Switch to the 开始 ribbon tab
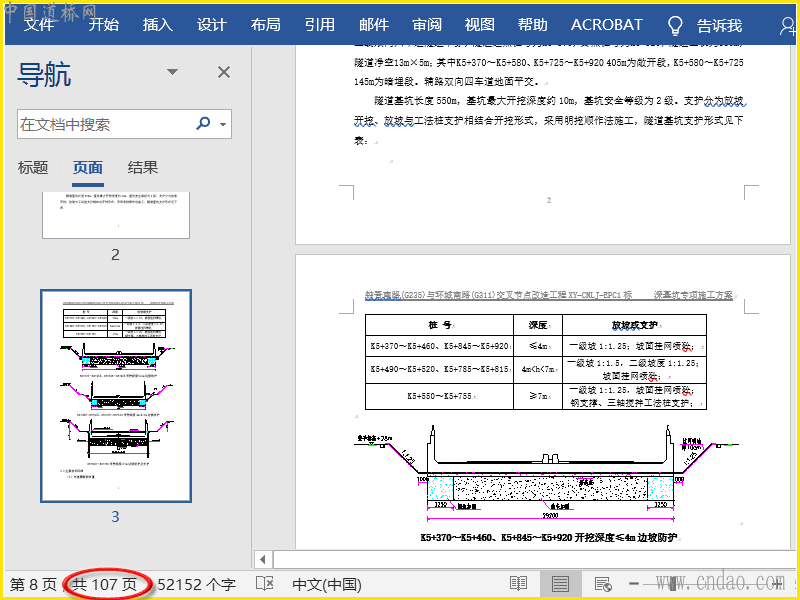 104,24
